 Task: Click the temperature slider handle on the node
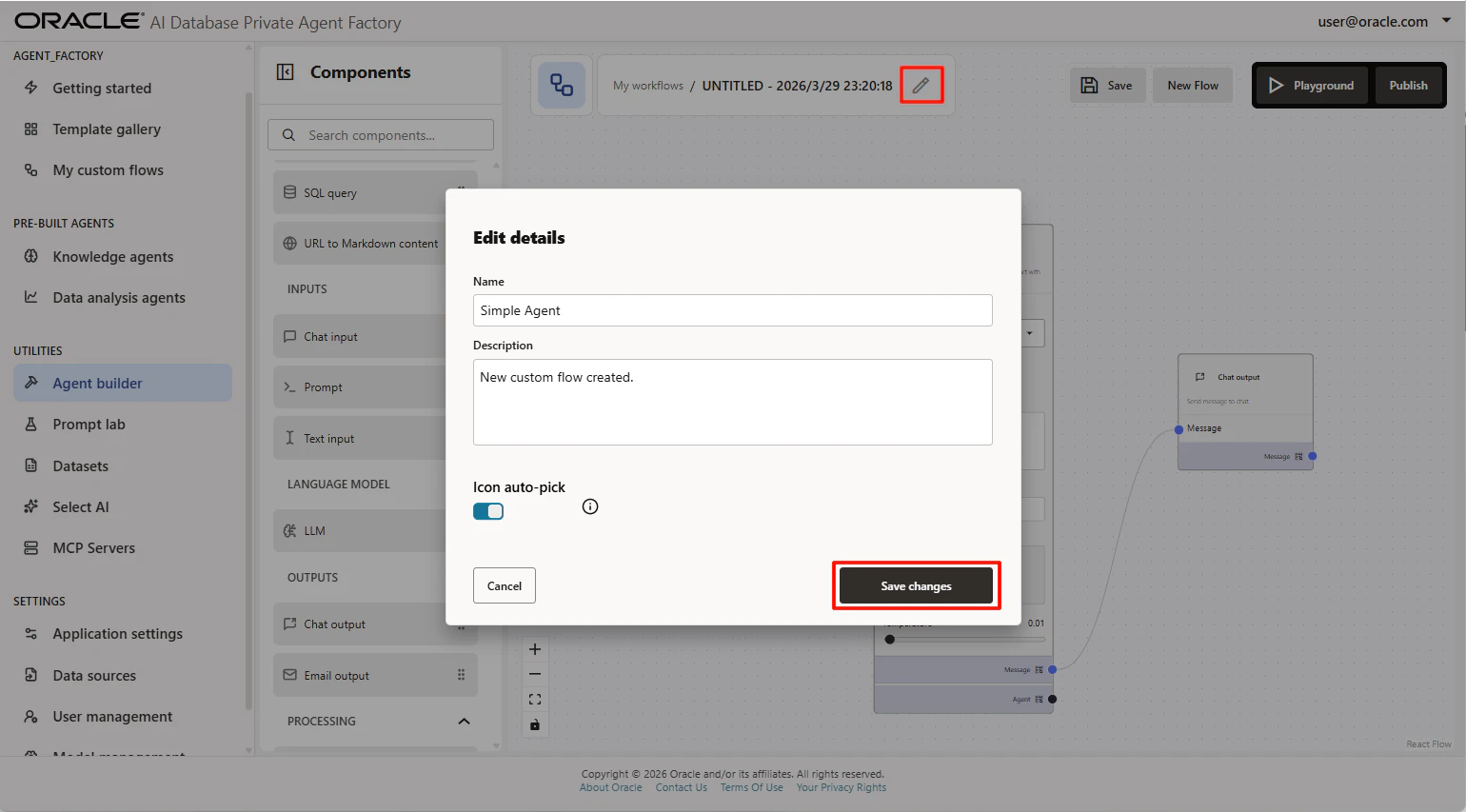(x=890, y=640)
